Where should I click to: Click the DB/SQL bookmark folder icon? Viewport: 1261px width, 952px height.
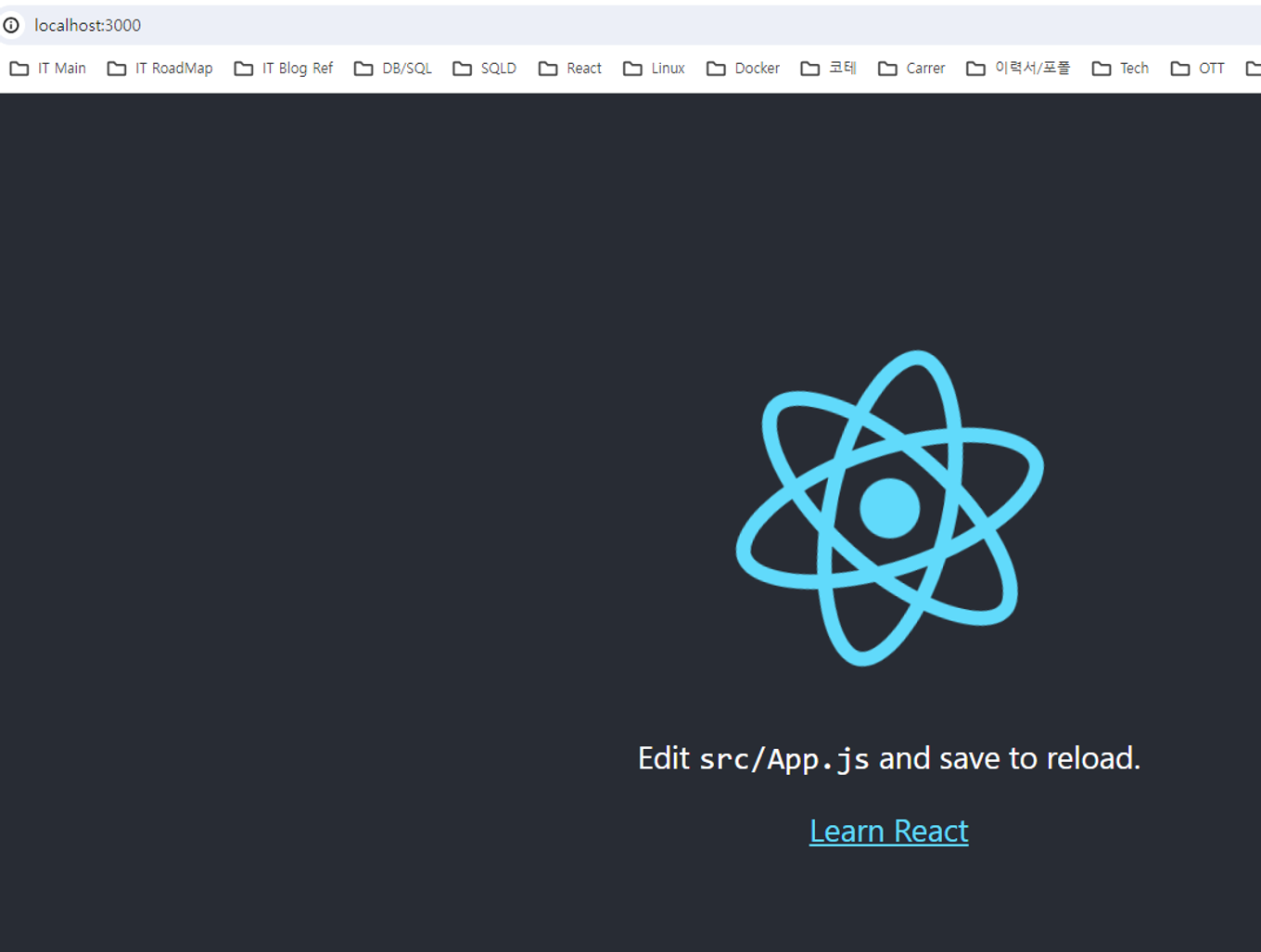[363, 68]
